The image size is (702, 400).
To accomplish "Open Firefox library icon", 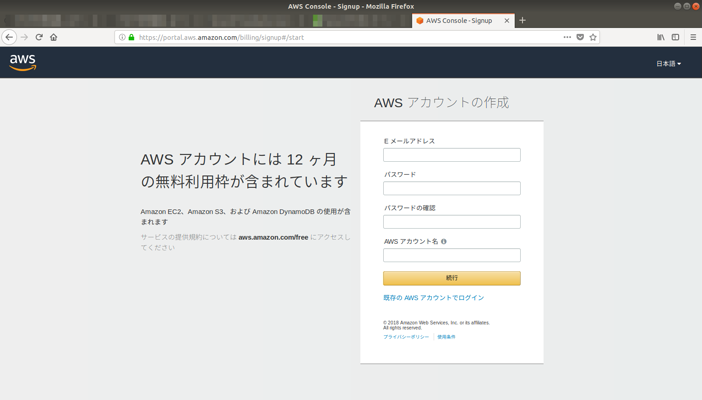I will tap(661, 37).
